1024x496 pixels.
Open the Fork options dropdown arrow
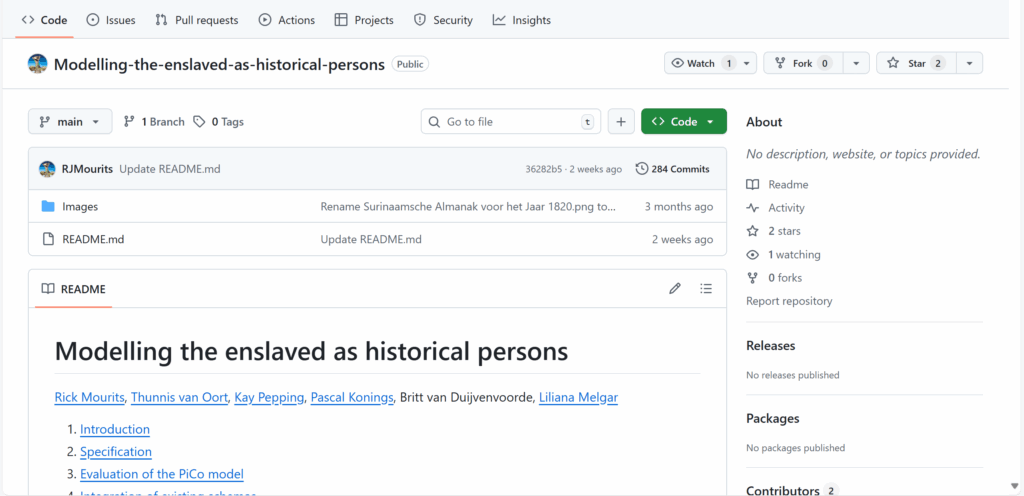click(855, 63)
